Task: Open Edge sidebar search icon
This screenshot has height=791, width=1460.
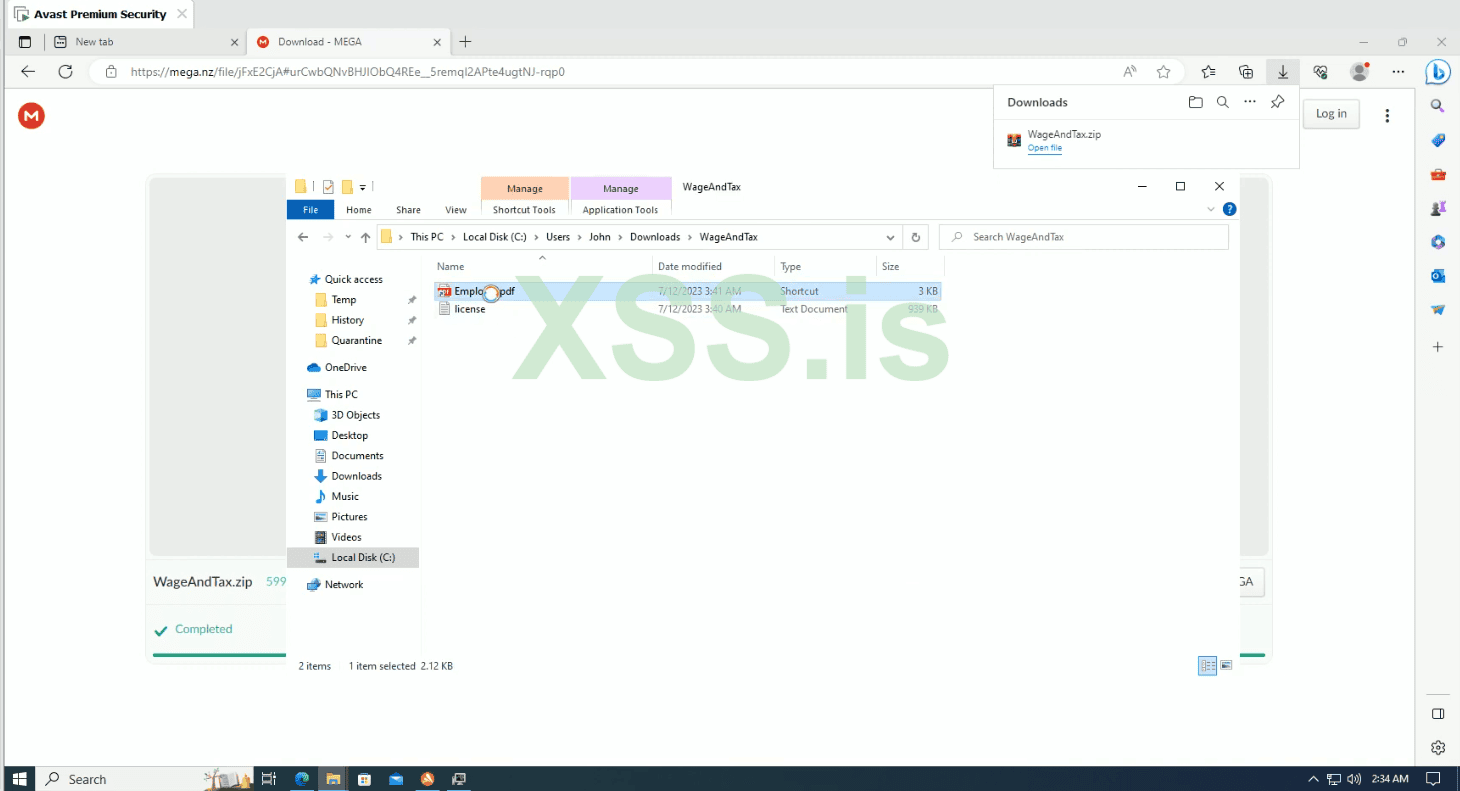Action: tap(1438, 105)
